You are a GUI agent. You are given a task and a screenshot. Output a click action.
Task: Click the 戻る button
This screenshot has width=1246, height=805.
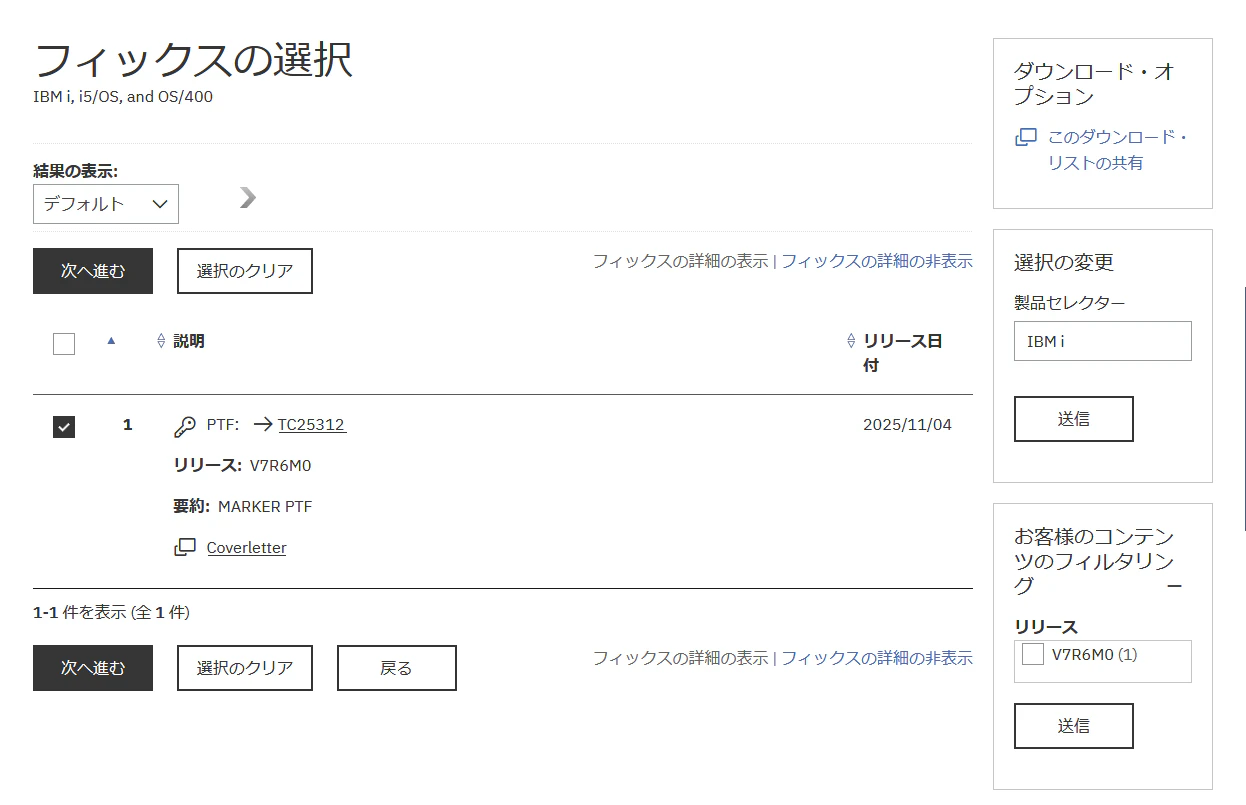(397, 668)
